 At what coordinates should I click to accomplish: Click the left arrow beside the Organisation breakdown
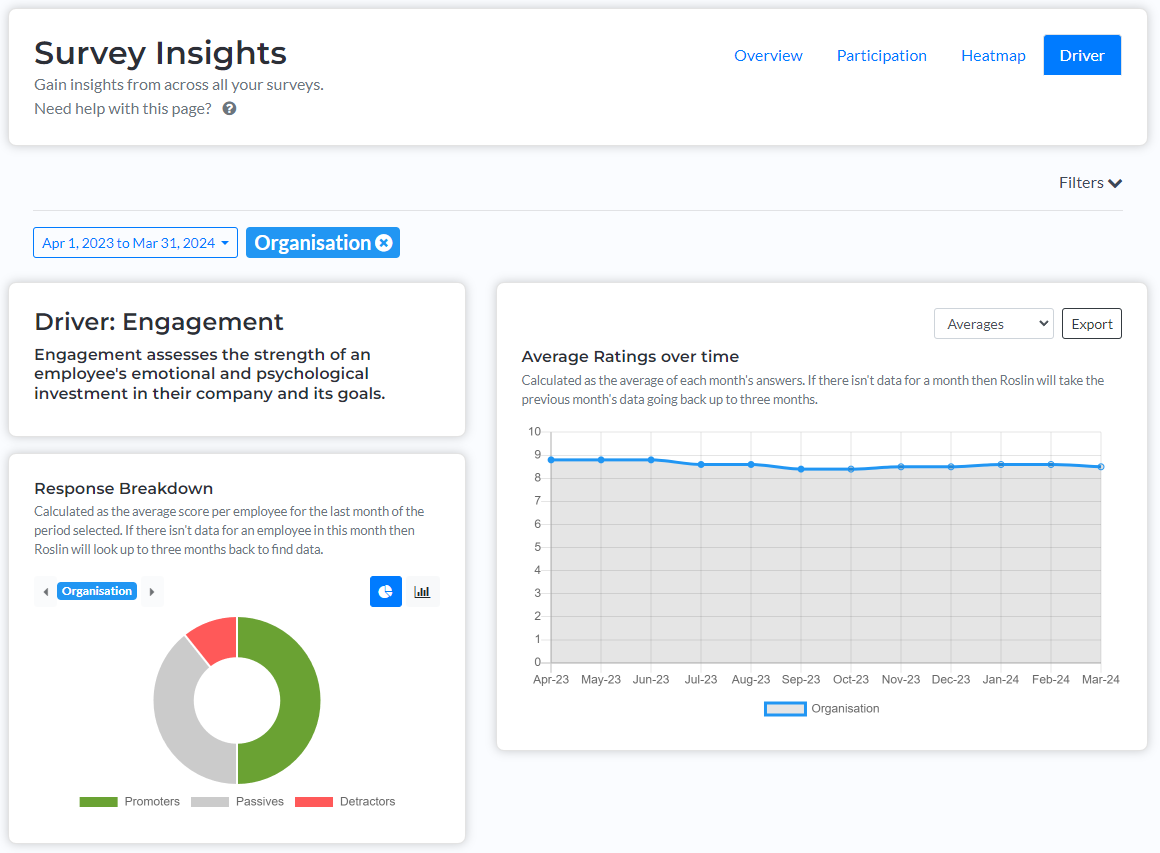click(46, 591)
